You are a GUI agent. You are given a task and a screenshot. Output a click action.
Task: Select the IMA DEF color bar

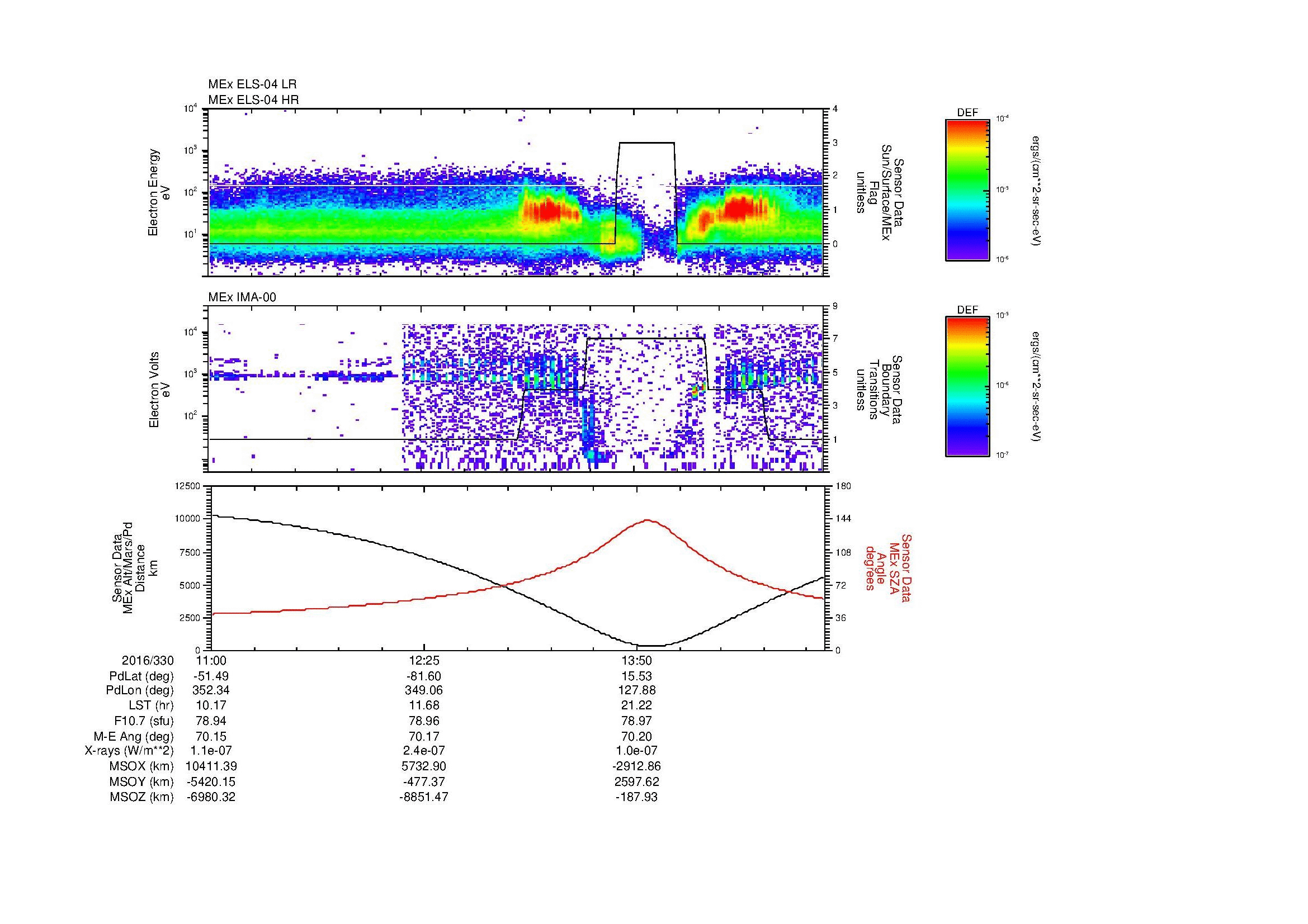click(967, 387)
